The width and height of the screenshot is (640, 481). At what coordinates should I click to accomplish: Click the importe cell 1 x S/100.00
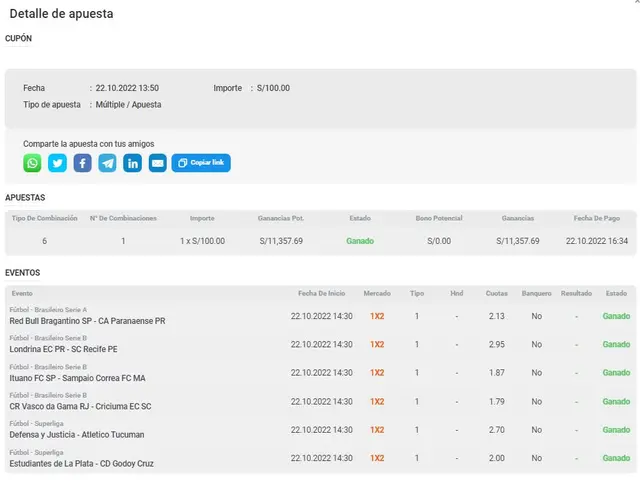(202, 241)
